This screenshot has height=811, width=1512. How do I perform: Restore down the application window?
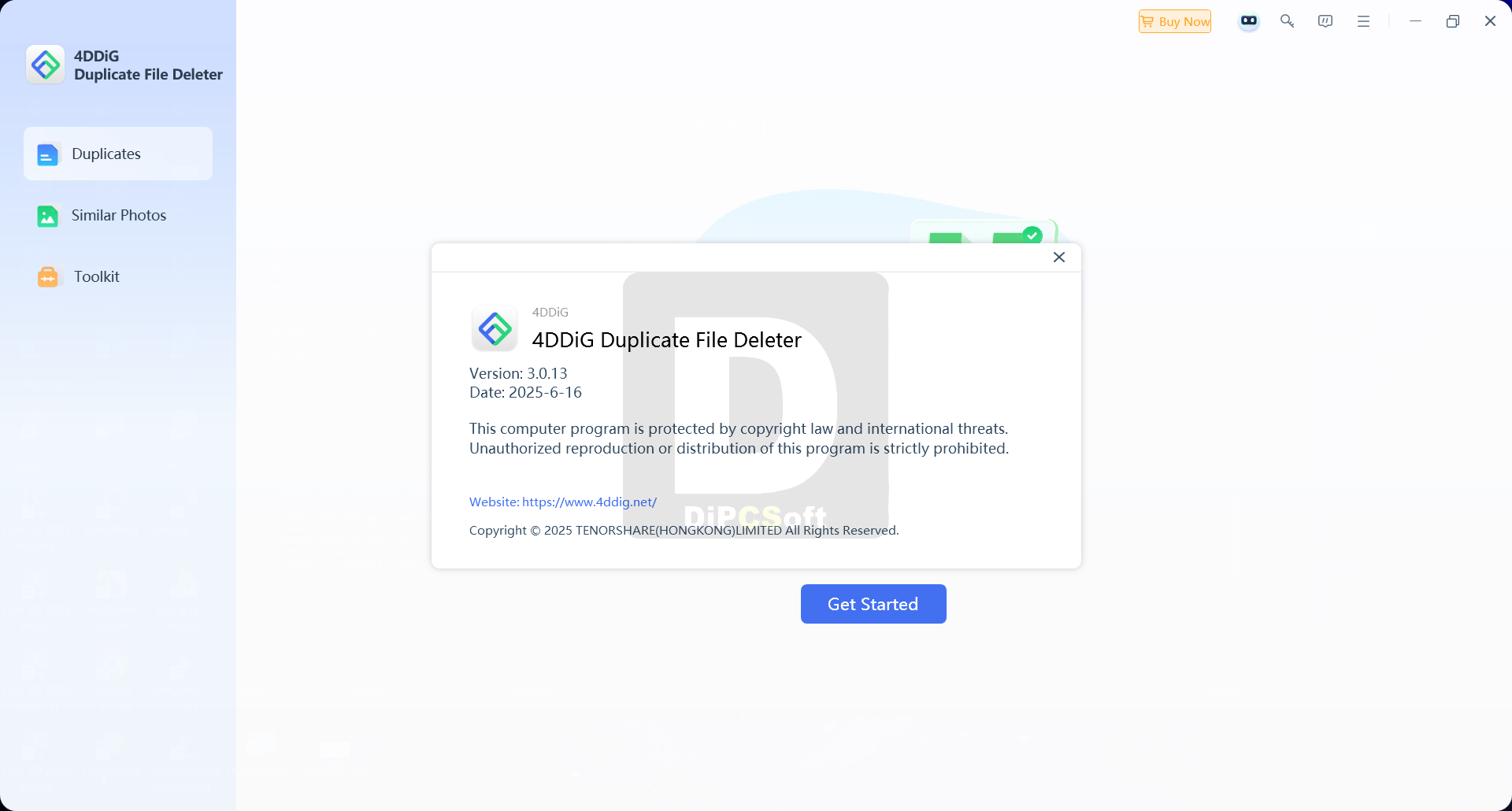tap(1453, 21)
